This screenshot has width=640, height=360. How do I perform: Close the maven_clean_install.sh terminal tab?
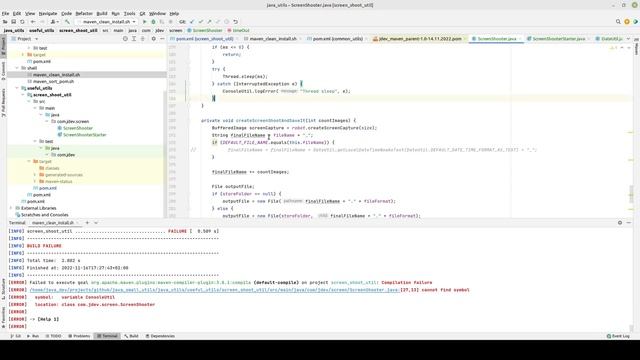click(78, 223)
